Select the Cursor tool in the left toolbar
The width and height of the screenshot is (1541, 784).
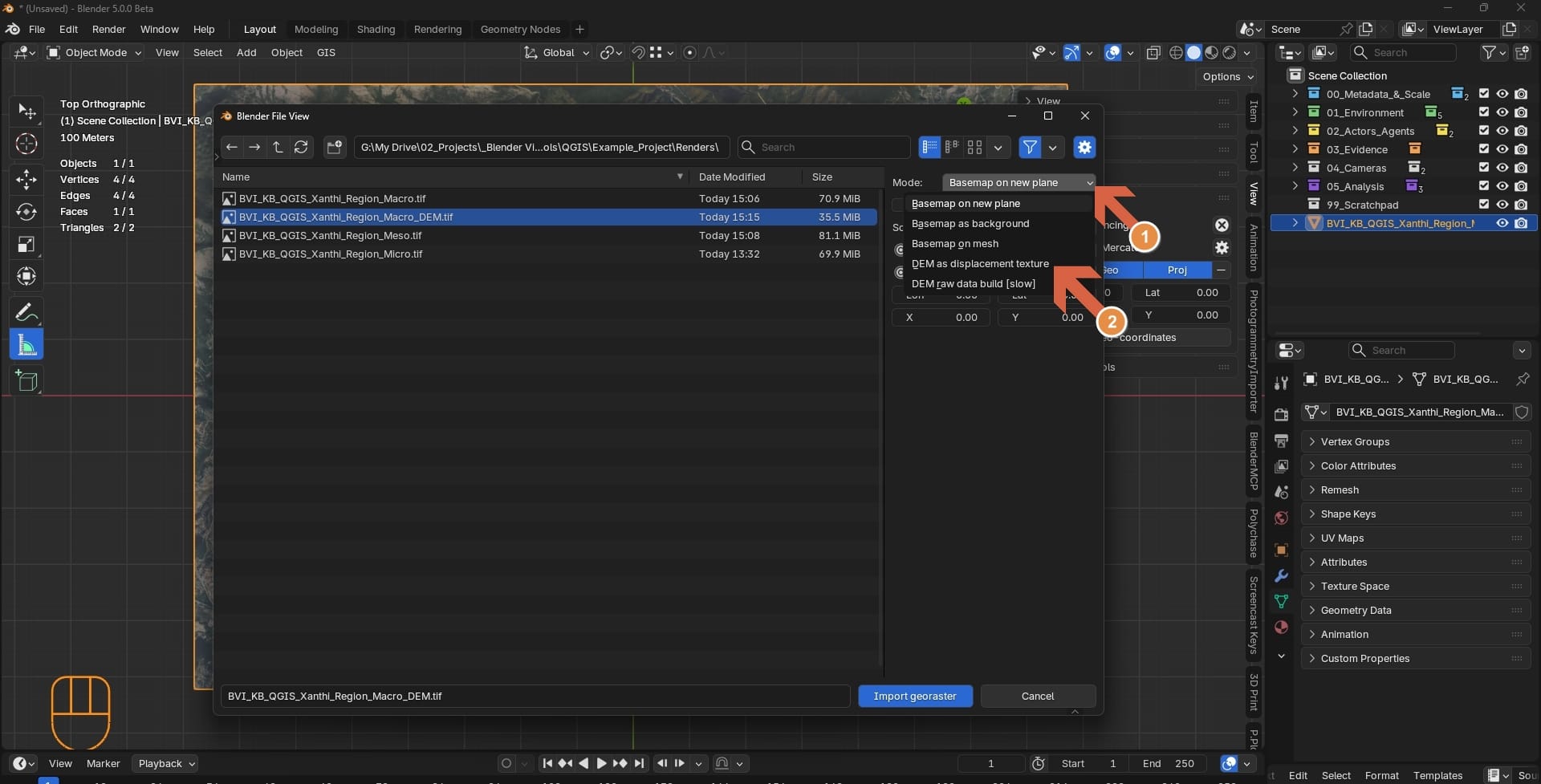click(26, 144)
